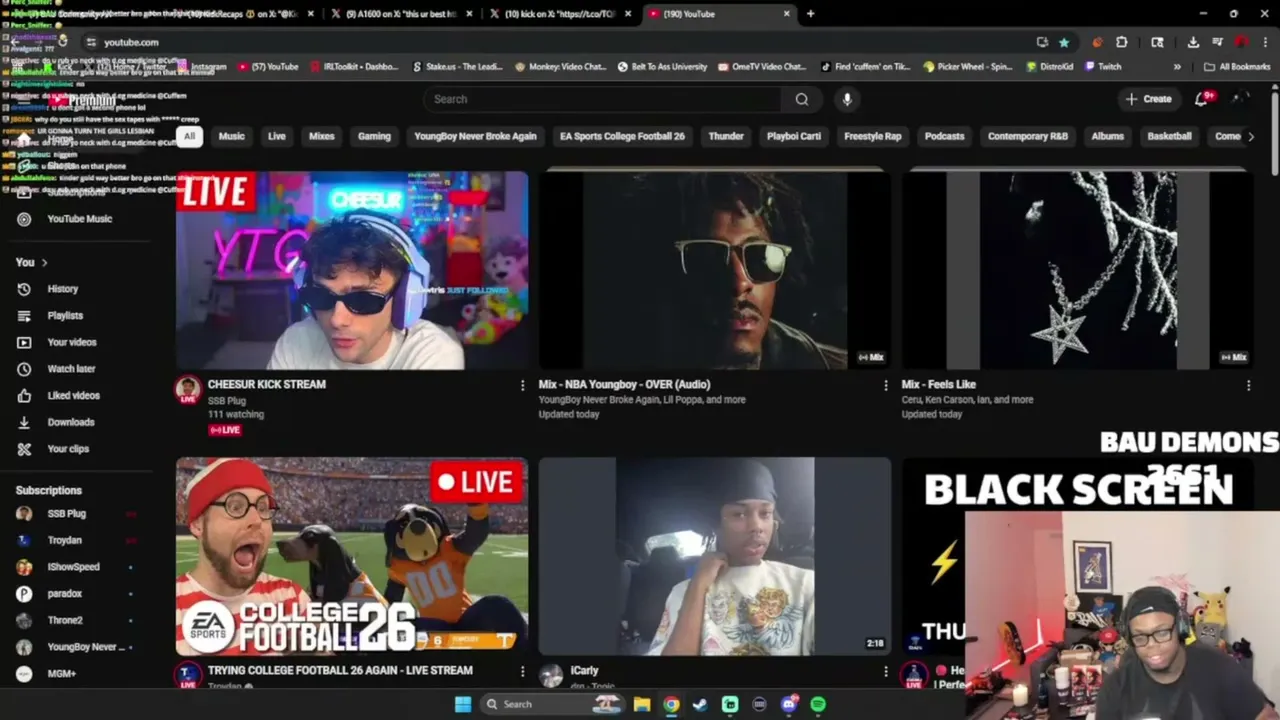This screenshot has width=1280, height=720.
Task: Select the Live filter chip
Action: (277, 136)
